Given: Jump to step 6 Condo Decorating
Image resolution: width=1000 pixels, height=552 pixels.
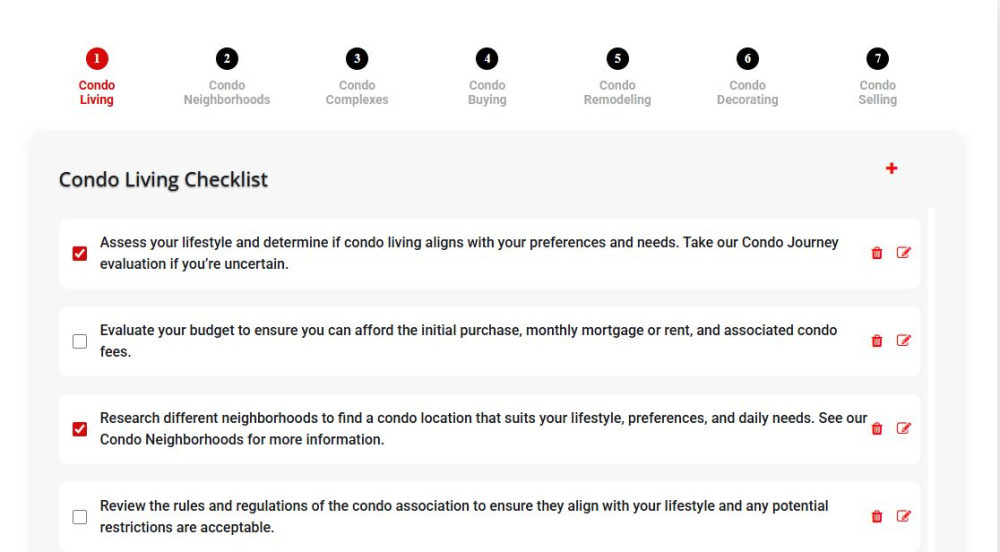Looking at the screenshot, I should tap(747, 77).
